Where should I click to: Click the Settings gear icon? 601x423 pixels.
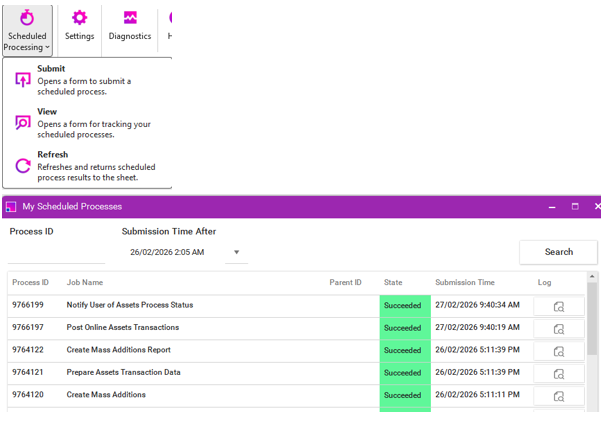(79, 24)
